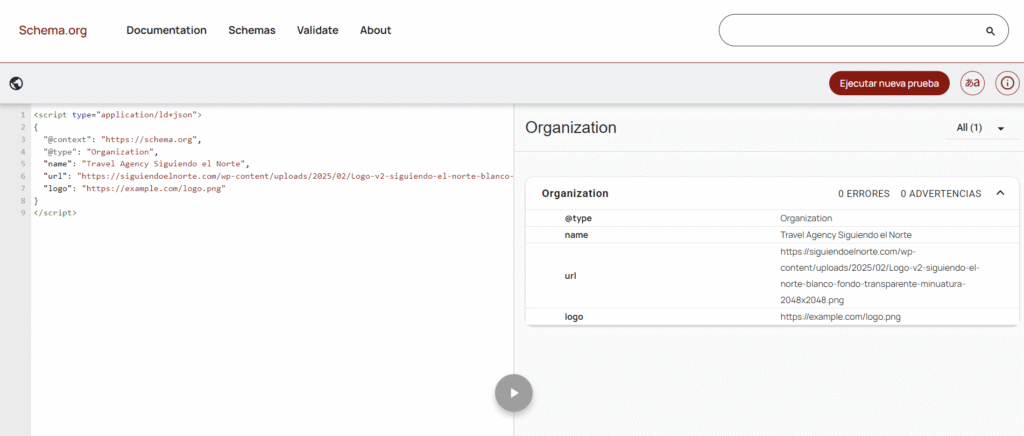Click the Organization card header title
The image size is (1024, 436).
tap(575, 193)
